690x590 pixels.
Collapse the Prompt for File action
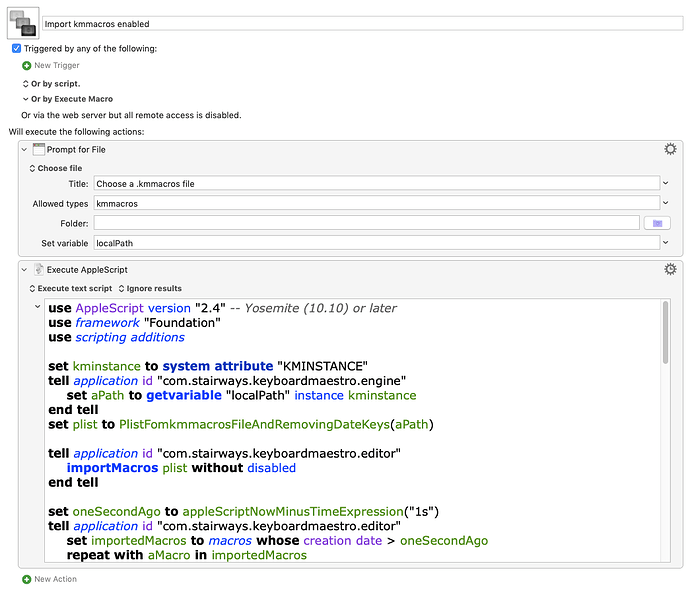tap(25, 149)
